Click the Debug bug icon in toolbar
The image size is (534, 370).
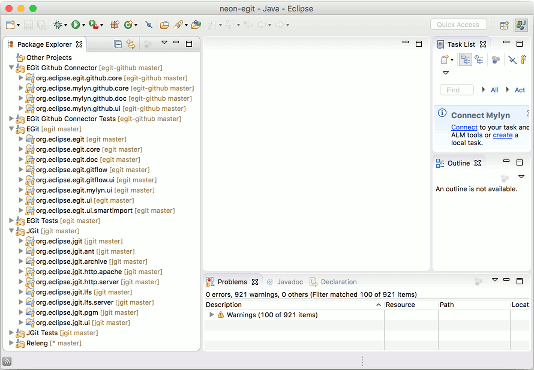(58, 25)
